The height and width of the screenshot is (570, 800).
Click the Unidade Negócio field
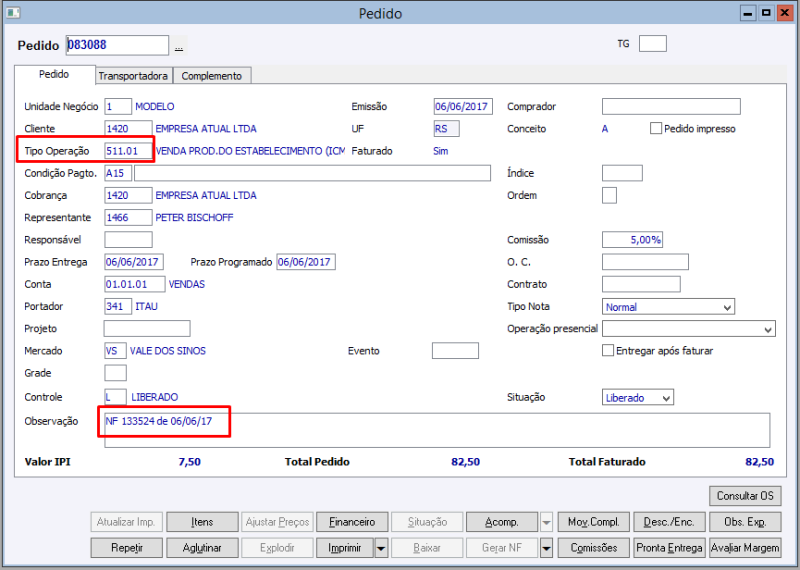pos(118,107)
